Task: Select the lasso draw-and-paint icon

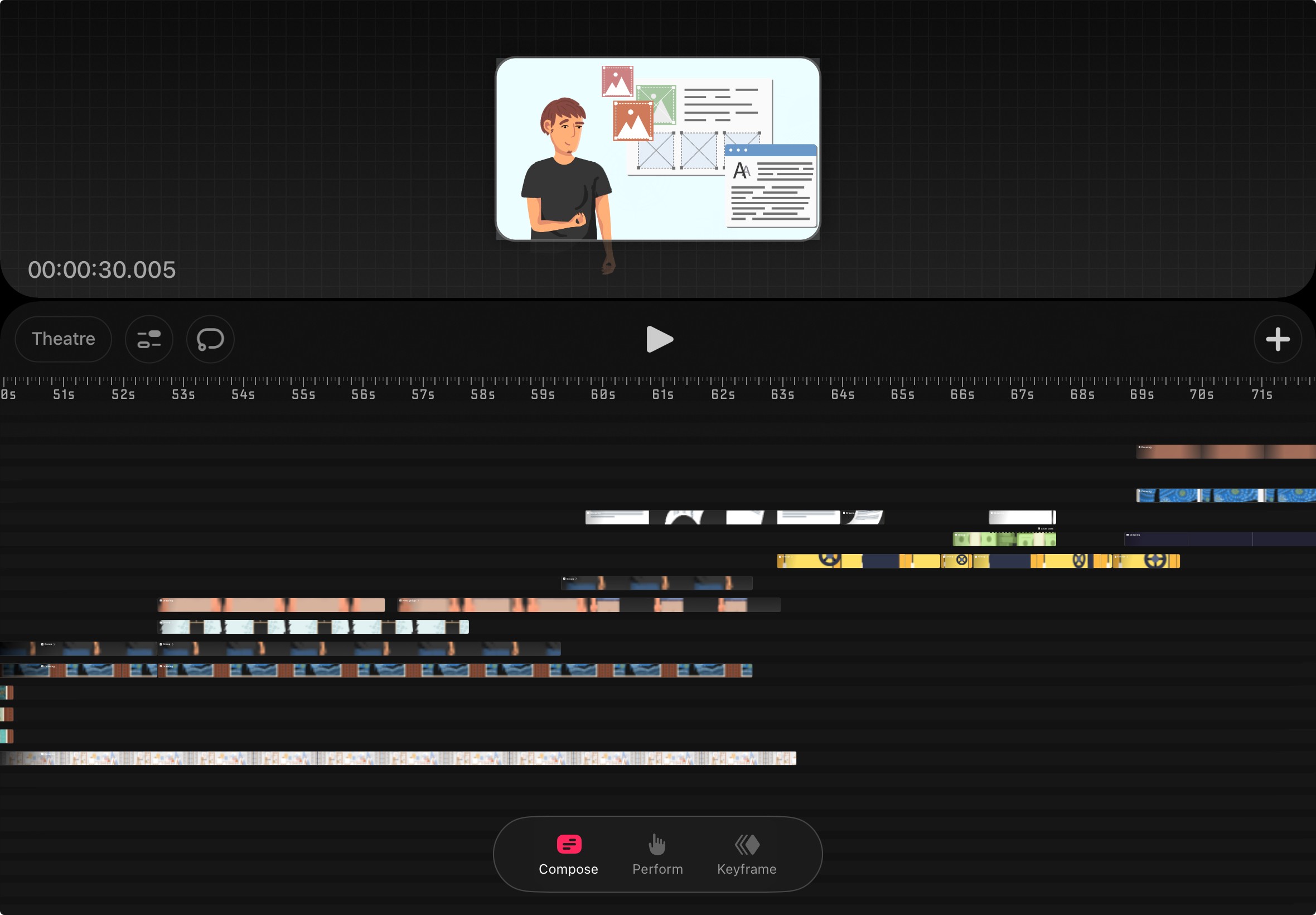Action: [210, 339]
